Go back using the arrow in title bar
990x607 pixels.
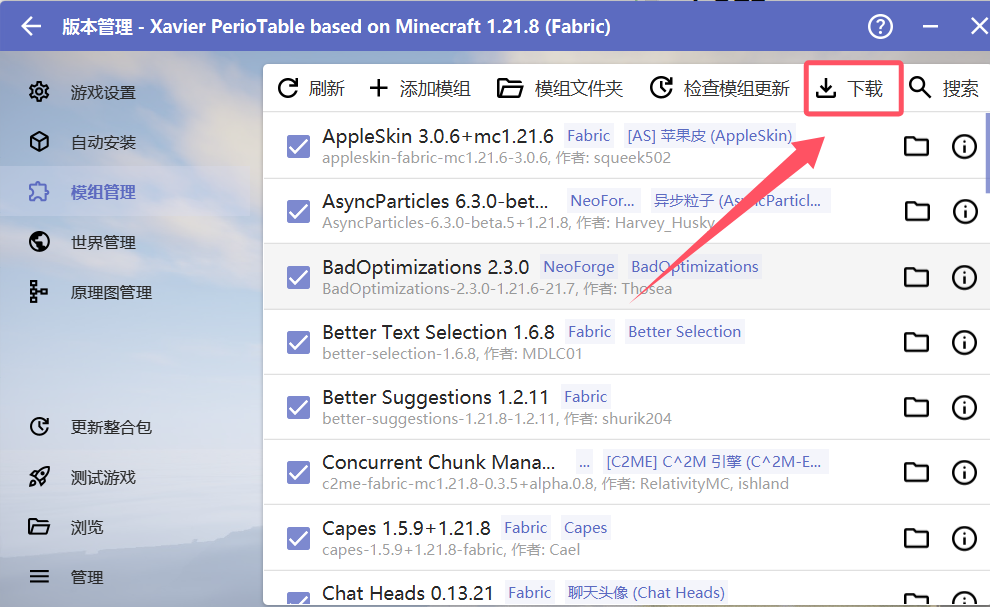click(x=31, y=27)
